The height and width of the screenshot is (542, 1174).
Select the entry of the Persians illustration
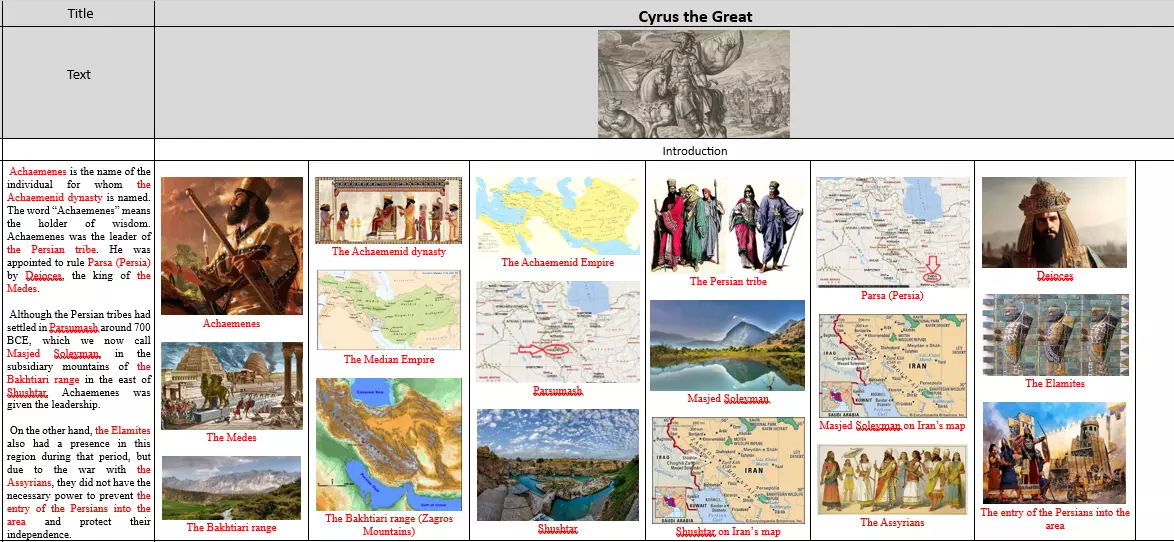click(1054, 453)
